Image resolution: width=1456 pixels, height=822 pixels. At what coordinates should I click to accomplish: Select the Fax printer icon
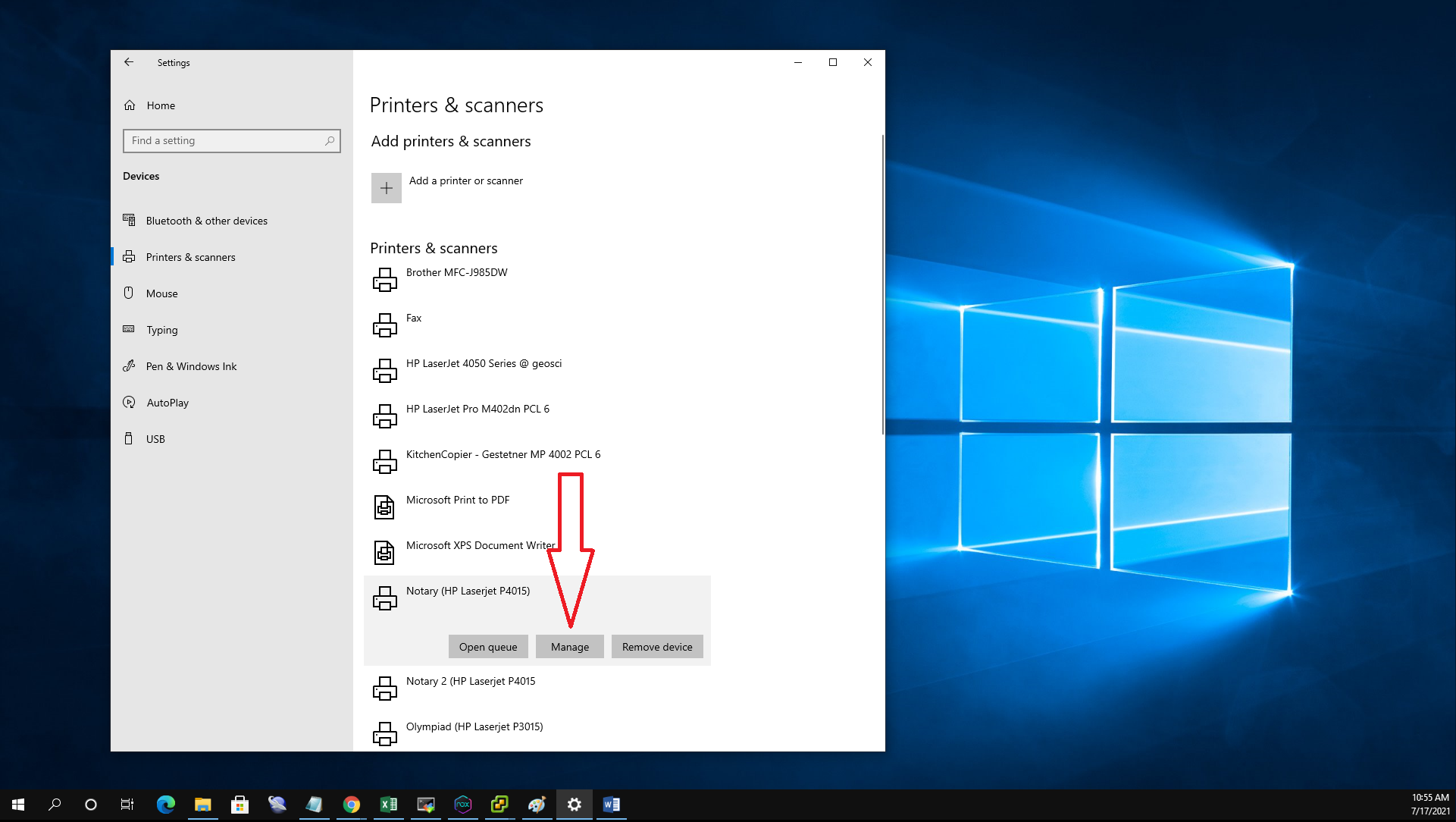pos(384,325)
